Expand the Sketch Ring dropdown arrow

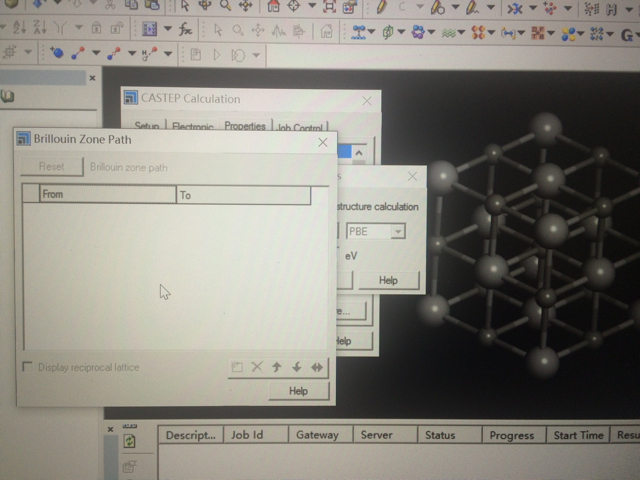point(456,7)
